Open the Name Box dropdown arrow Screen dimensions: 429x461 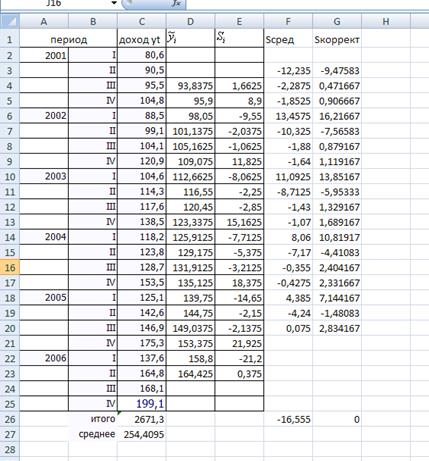[114, 3]
